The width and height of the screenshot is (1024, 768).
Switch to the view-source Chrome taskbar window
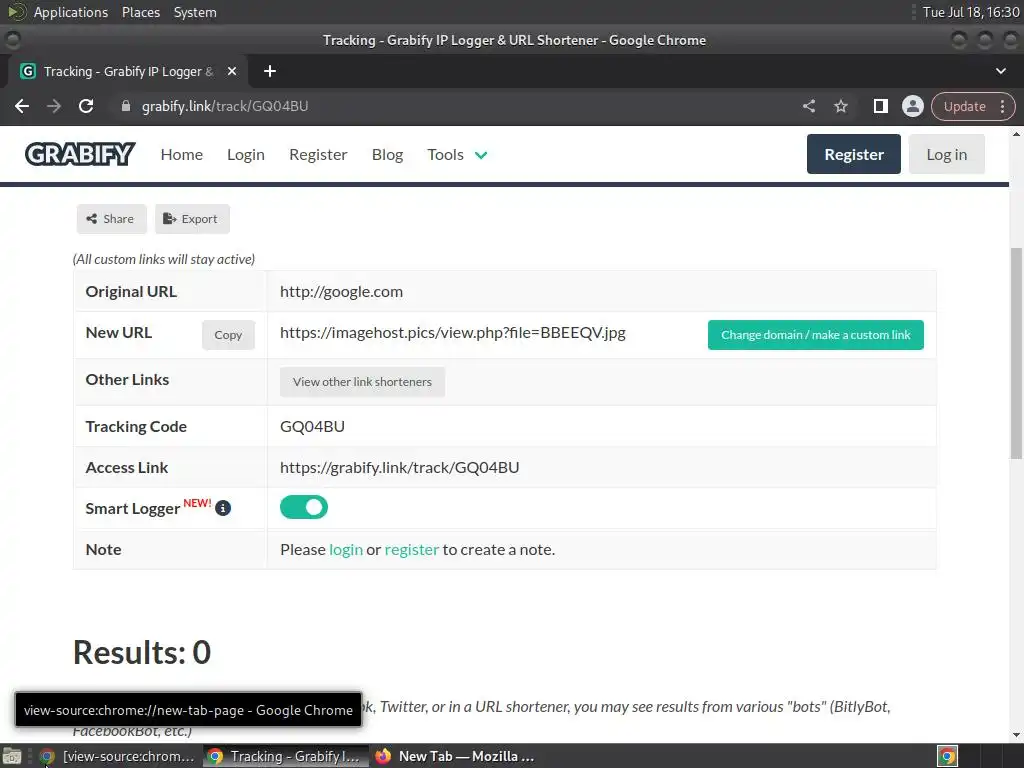pyautogui.click(x=118, y=756)
